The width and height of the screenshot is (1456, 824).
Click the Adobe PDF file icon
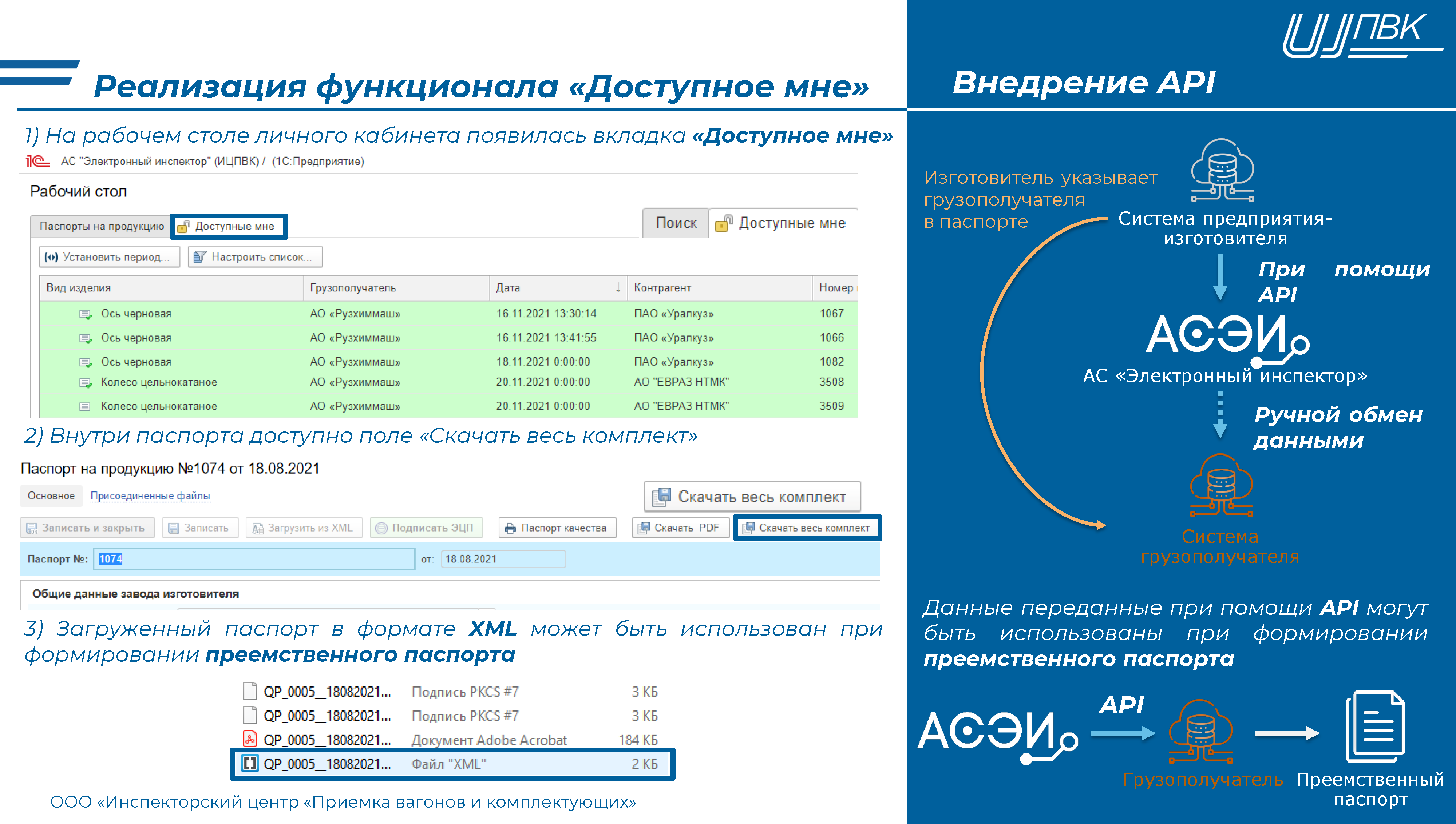250,739
